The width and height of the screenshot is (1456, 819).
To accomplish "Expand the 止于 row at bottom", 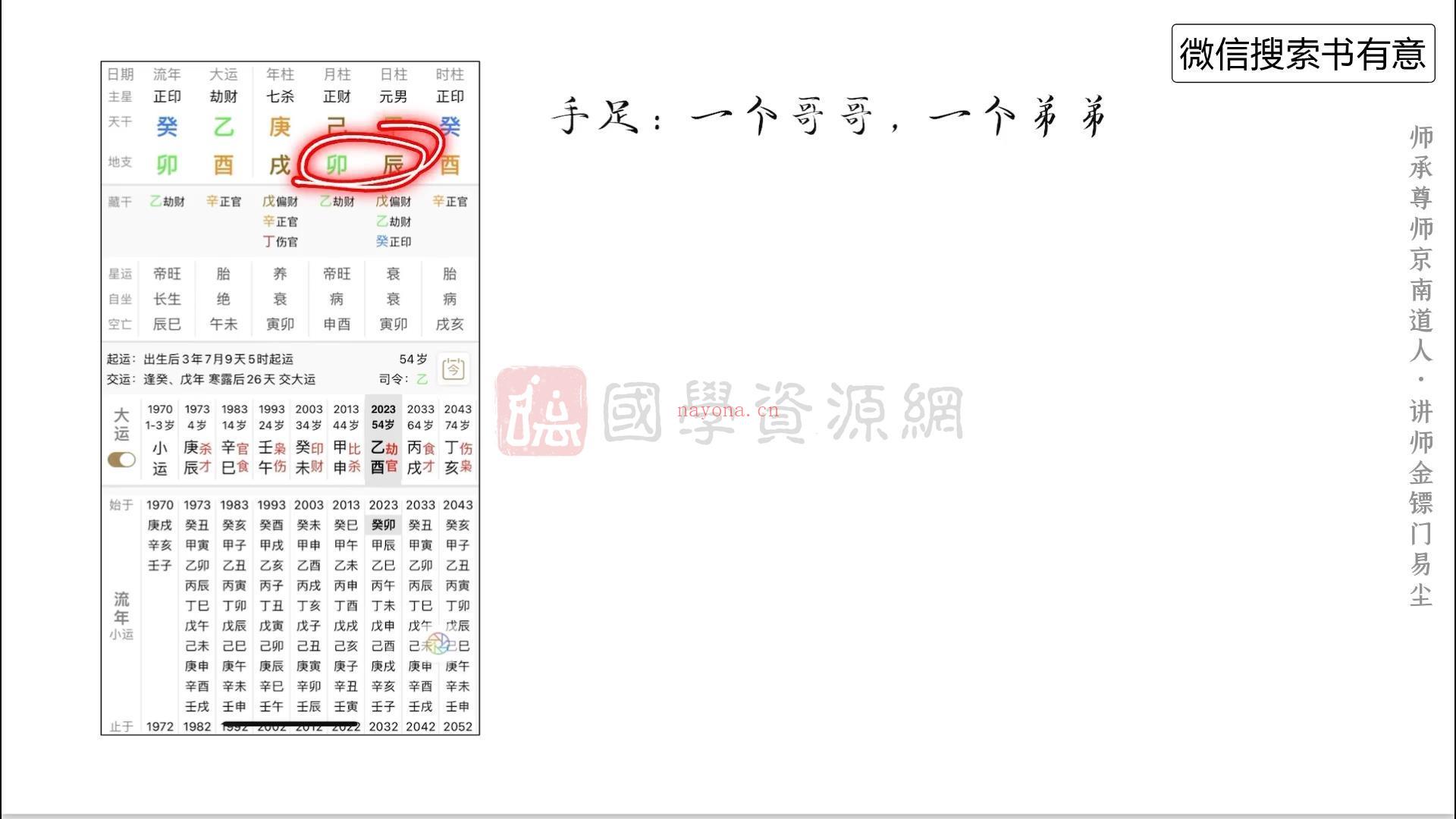I will point(121,725).
